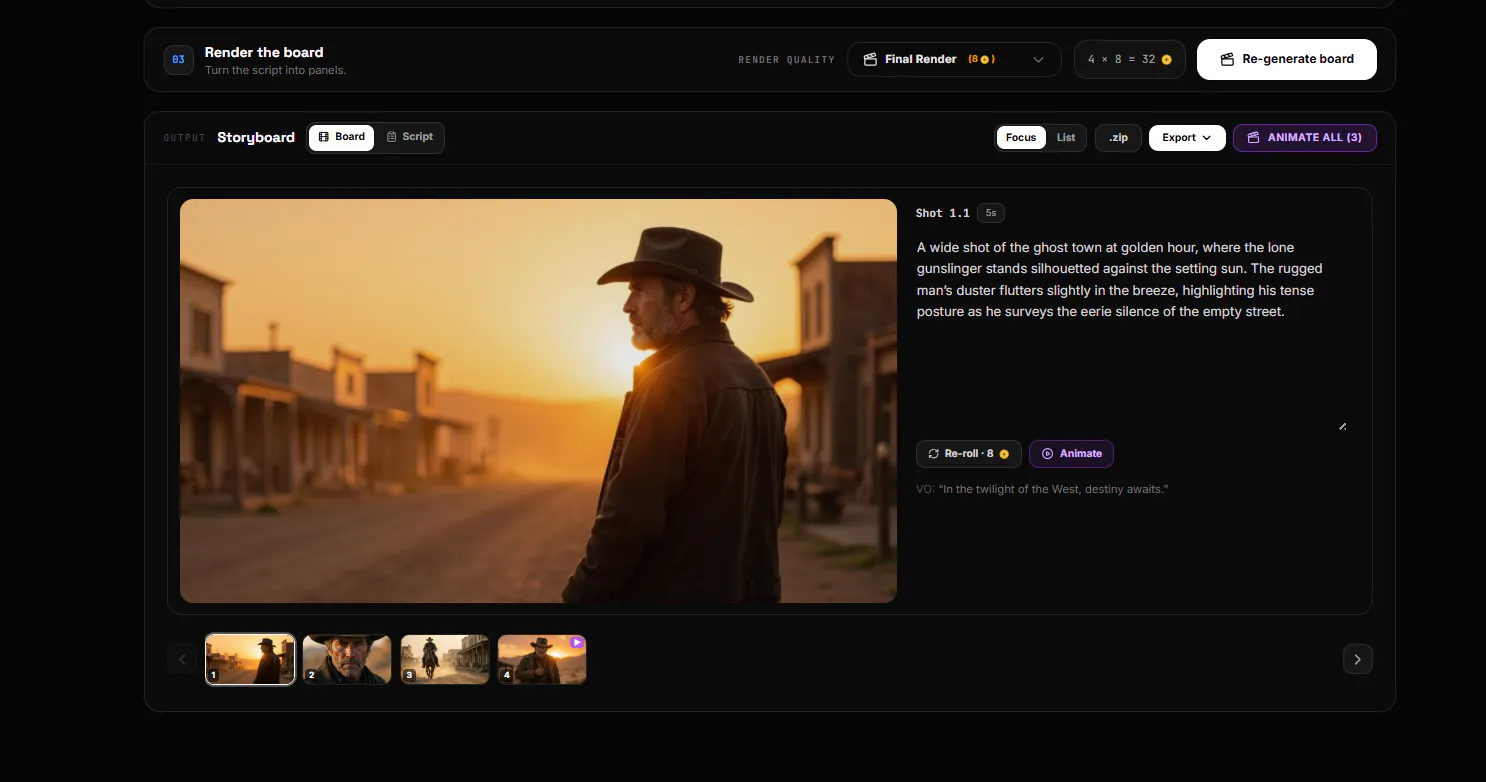Switch to the Board tab
Viewport: 1486px width, 782px height.
(x=341, y=137)
